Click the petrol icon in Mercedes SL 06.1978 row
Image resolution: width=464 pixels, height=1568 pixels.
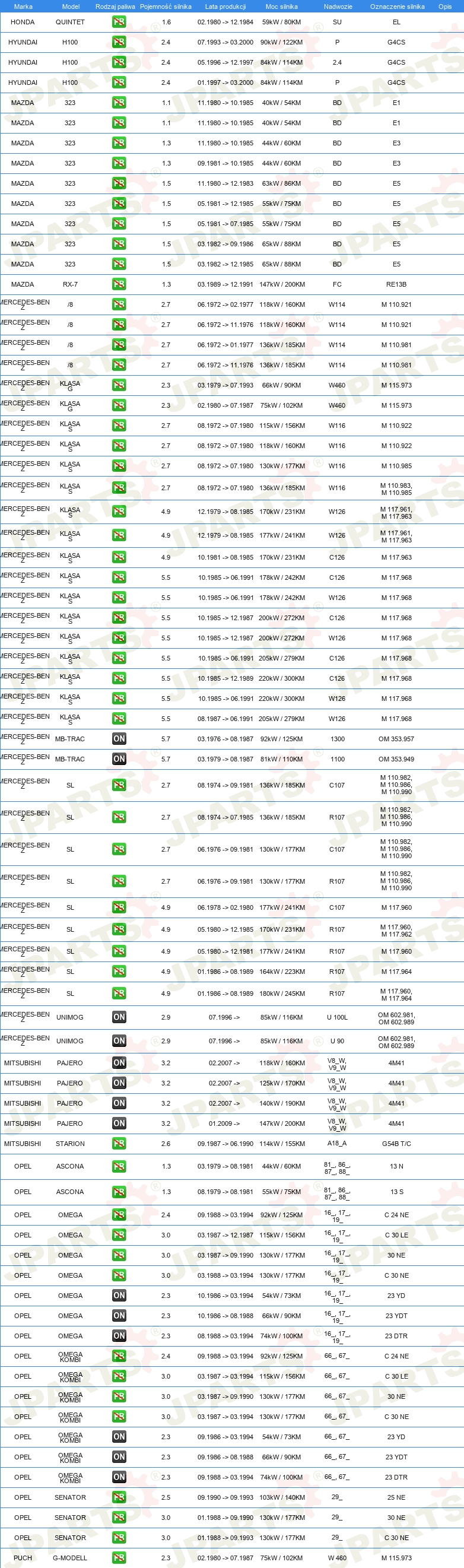click(x=119, y=907)
